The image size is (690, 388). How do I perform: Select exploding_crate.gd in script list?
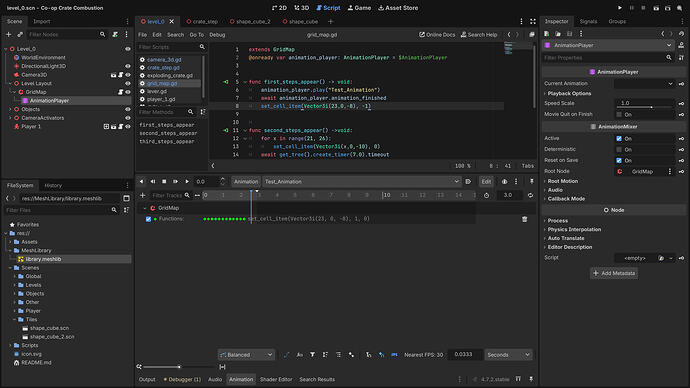[x=170, y=75]
